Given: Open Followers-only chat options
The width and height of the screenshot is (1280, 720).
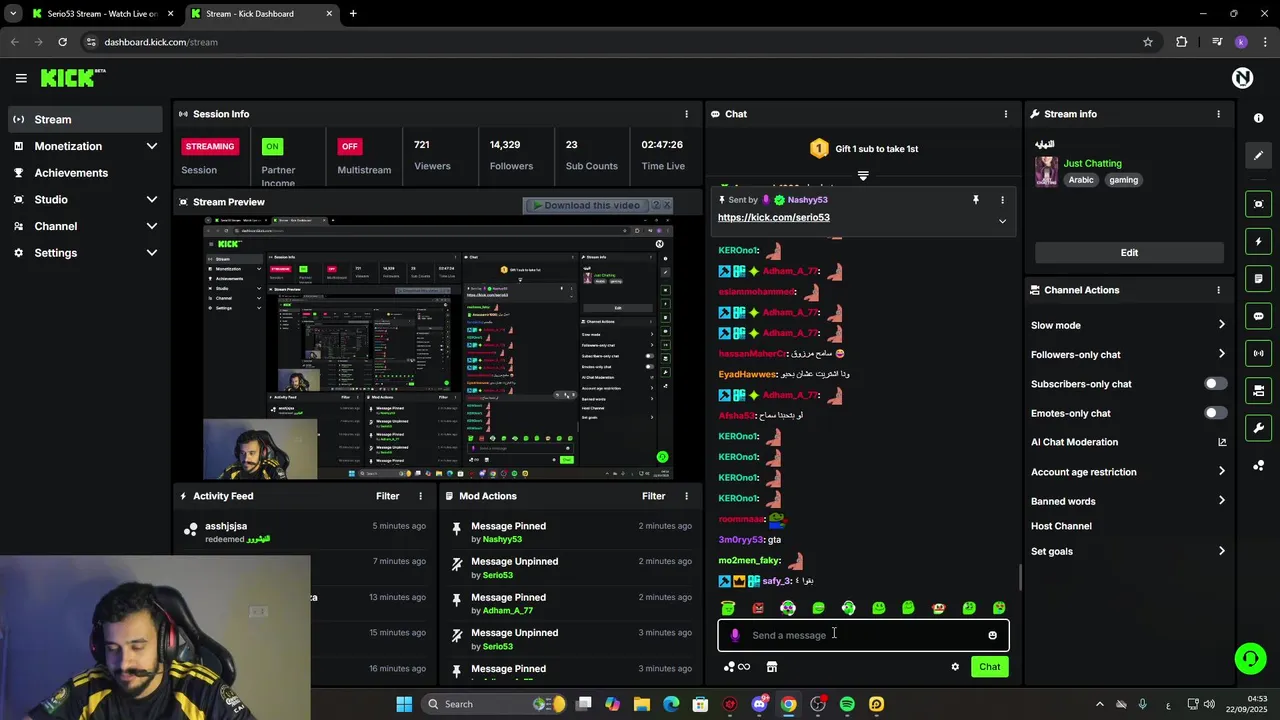Looking at the screenshot, I should [x=1129, y=354].
